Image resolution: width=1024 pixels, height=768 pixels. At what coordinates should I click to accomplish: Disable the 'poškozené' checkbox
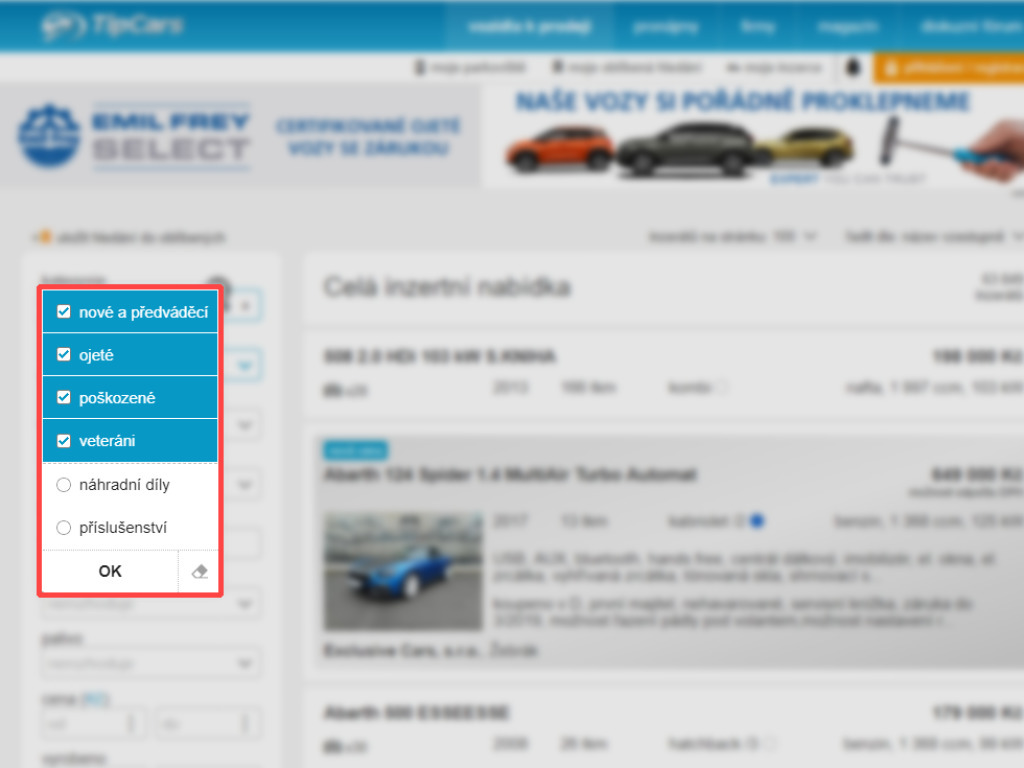pyautogui.click(x=64, y=398)
